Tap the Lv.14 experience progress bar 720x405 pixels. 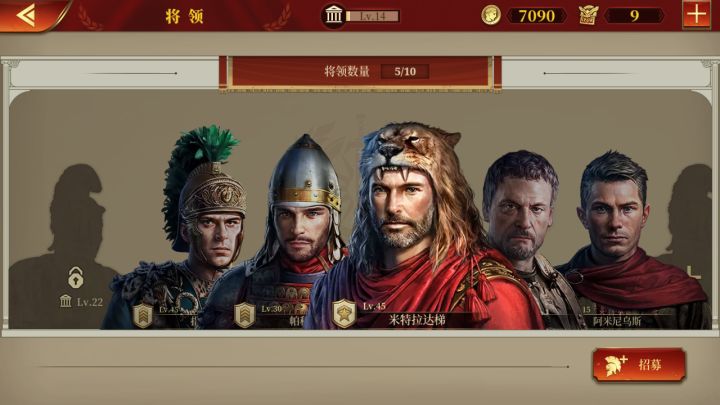click(372, 16)
